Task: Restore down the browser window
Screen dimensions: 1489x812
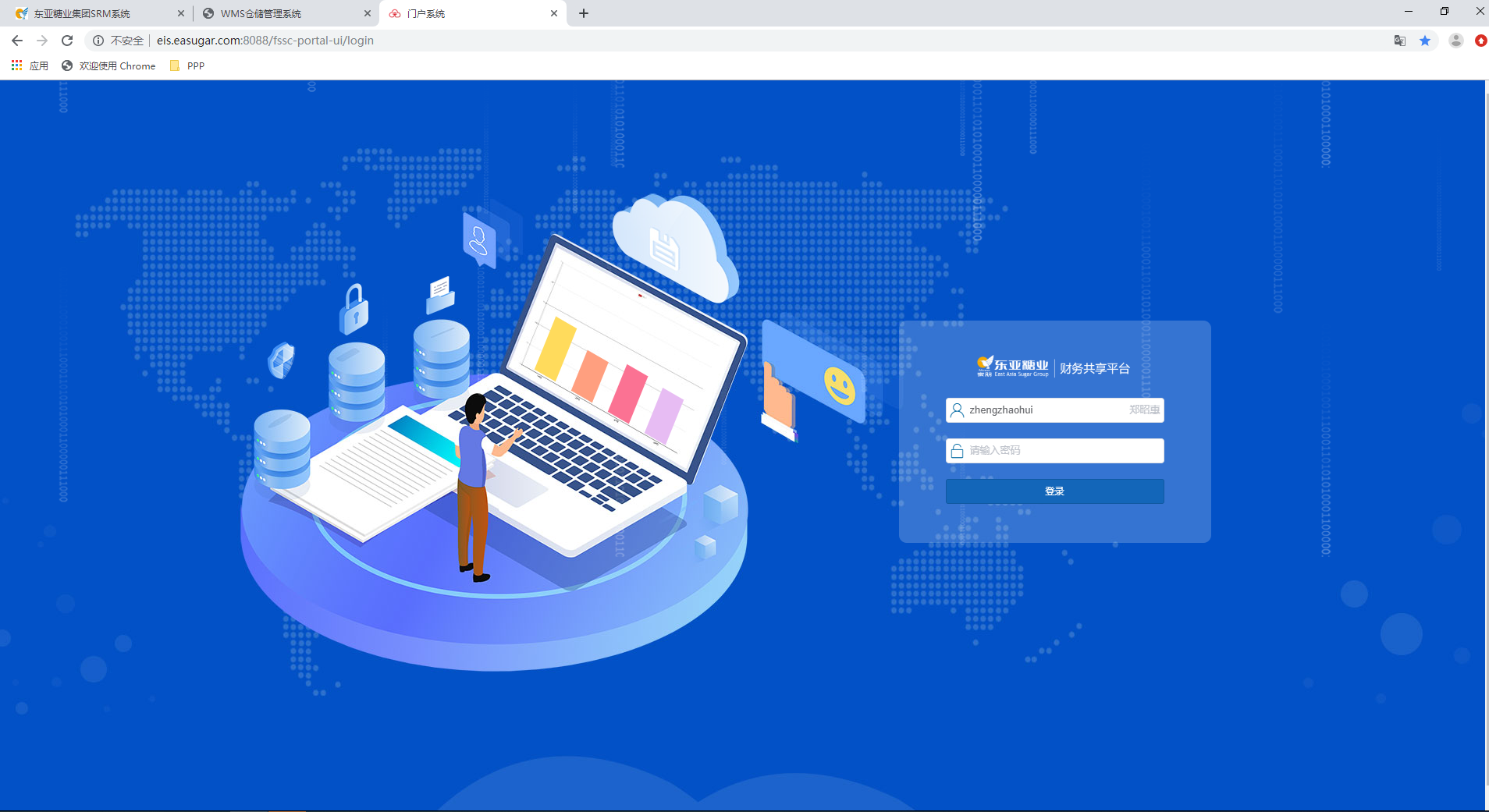Action: [1445, 12]
